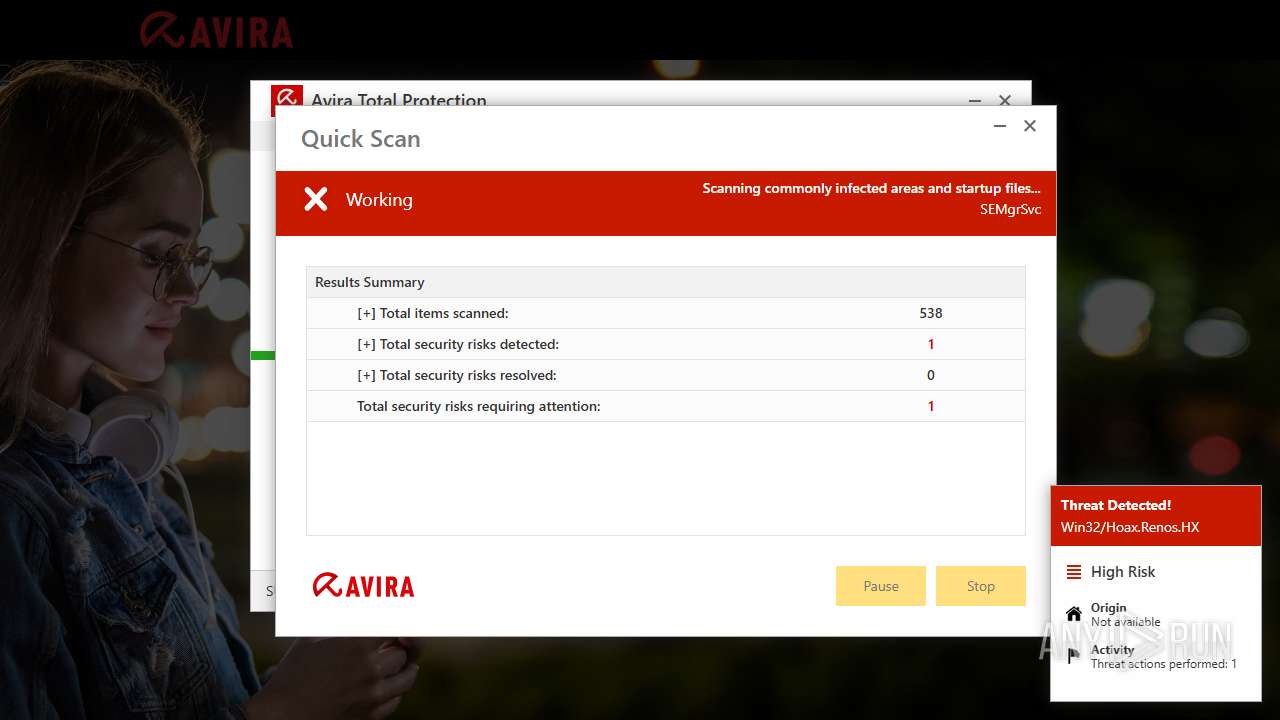Click Avira Total Protection window title

[399, 99]
